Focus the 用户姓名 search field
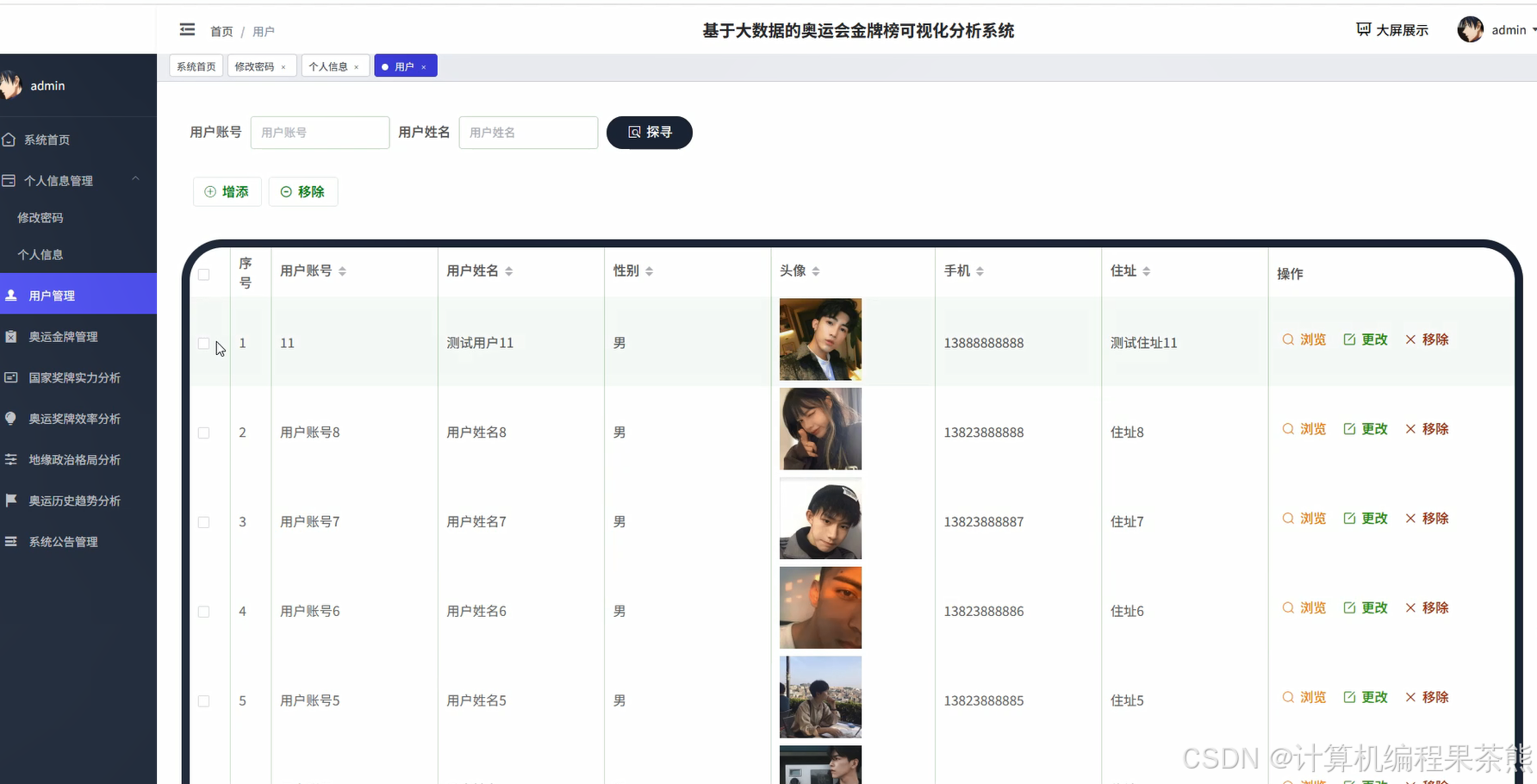 point(528,133)
